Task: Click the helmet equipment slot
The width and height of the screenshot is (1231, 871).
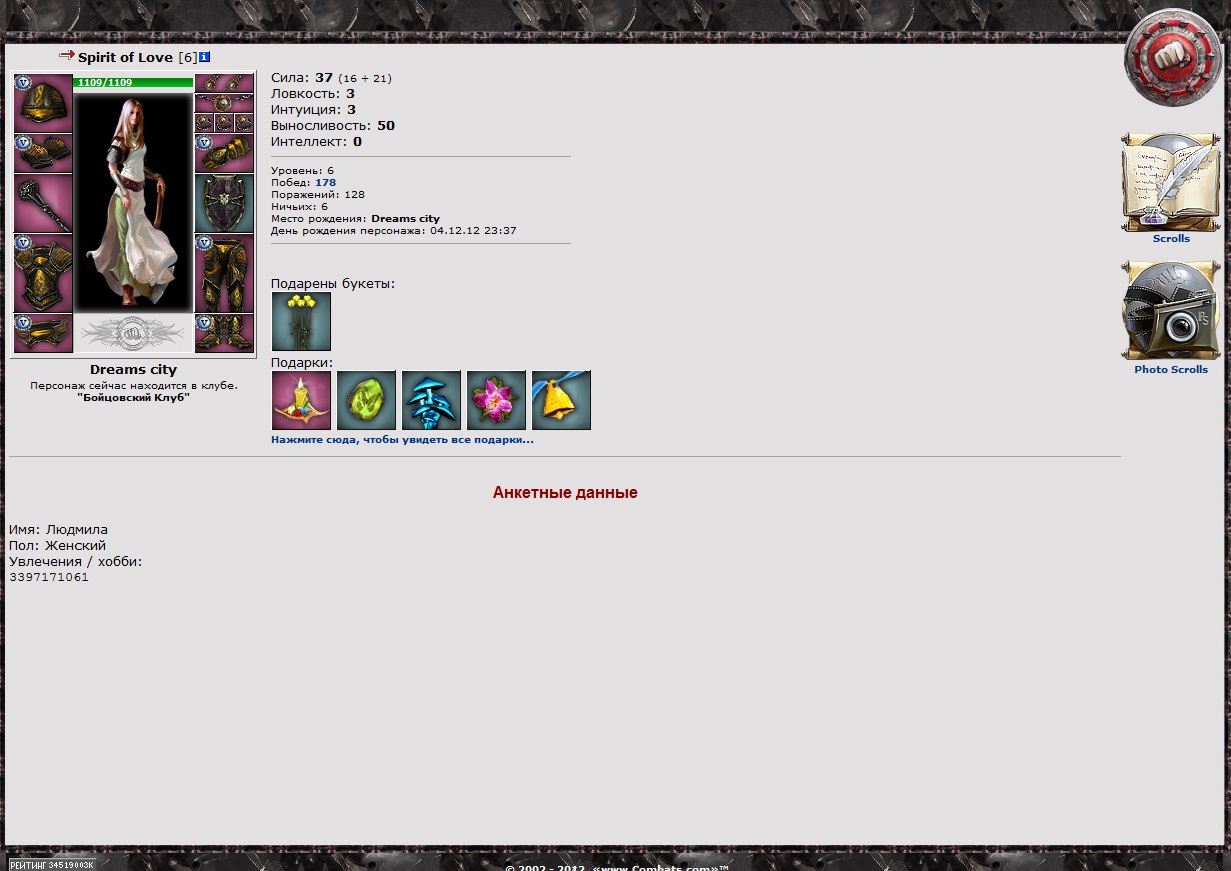Action: tap(43, 103)
